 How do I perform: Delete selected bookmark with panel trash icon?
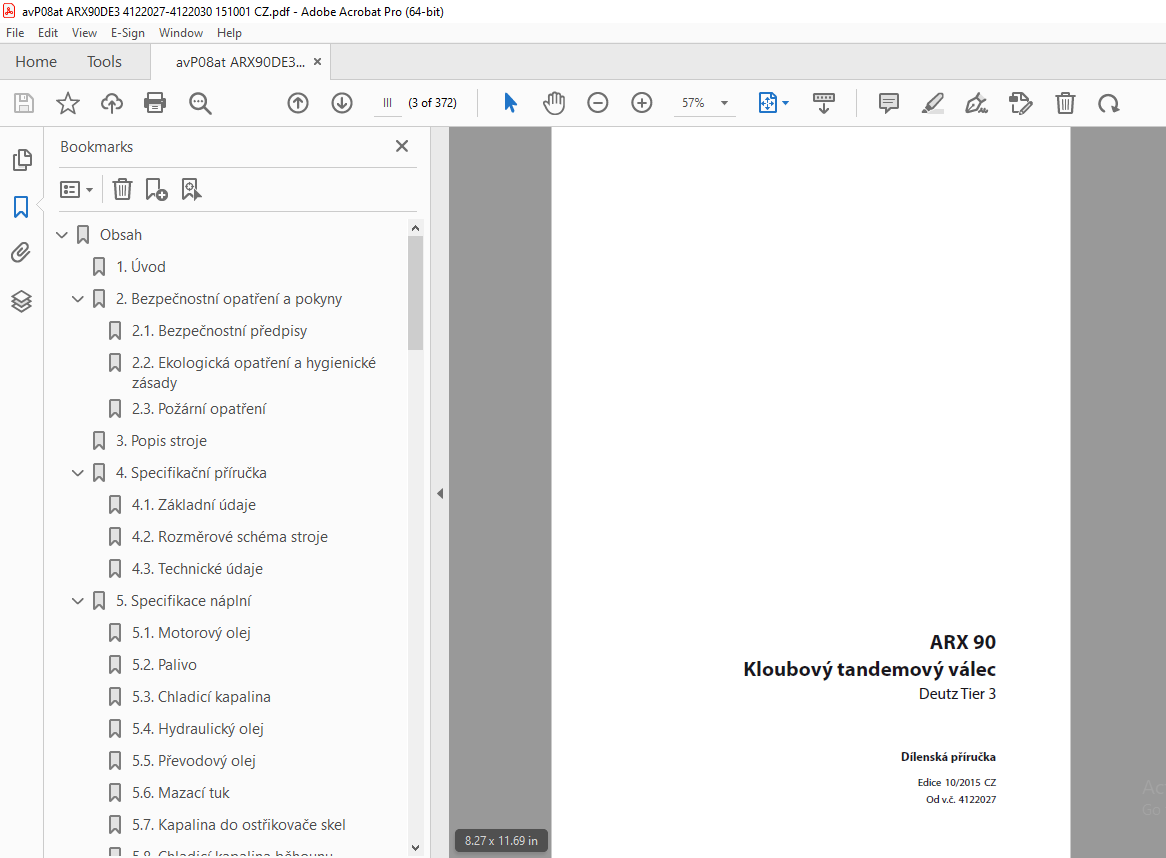tap(122, 189)
